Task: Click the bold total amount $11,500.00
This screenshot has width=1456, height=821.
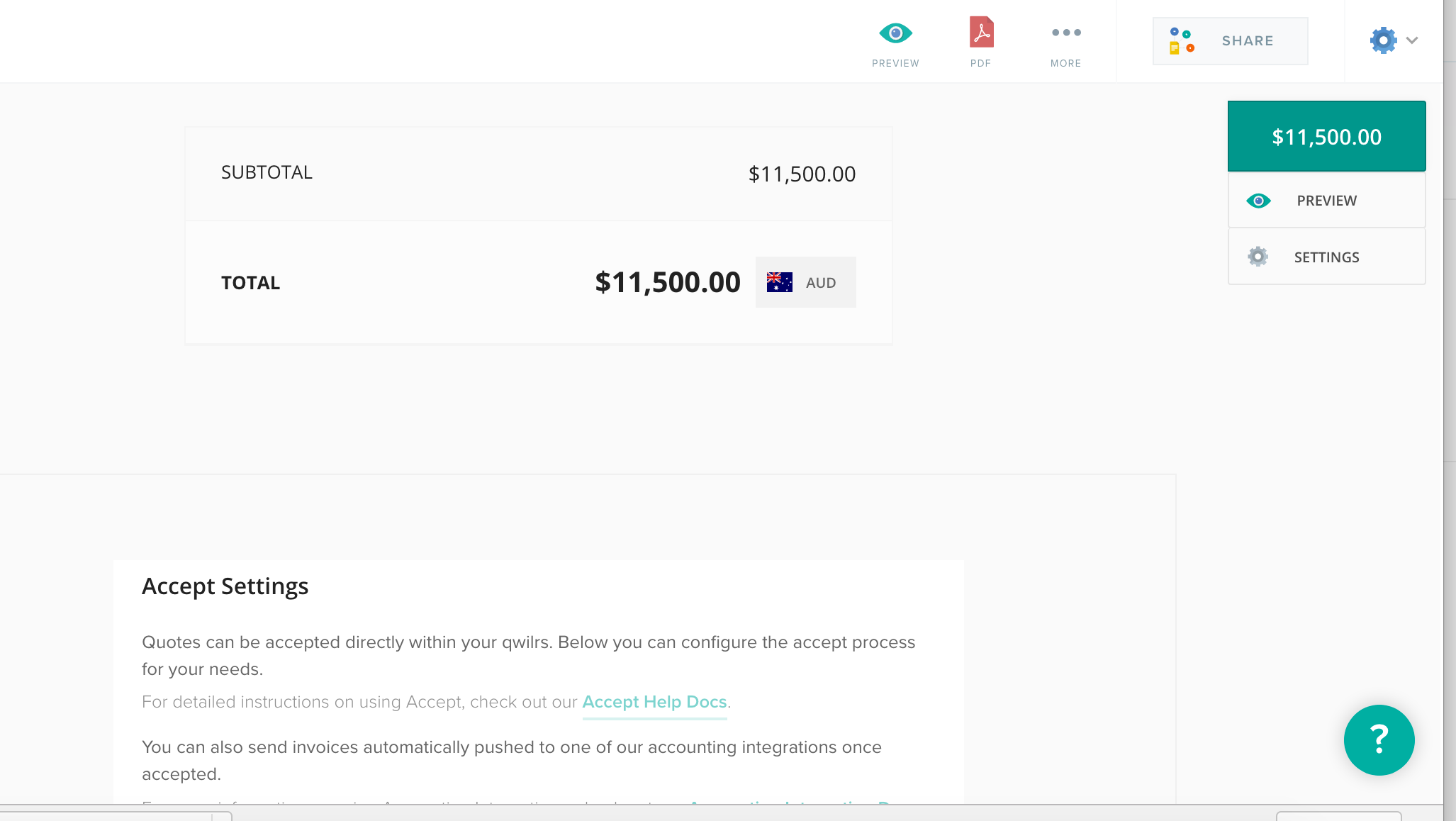Action: [x=668, y=282]
